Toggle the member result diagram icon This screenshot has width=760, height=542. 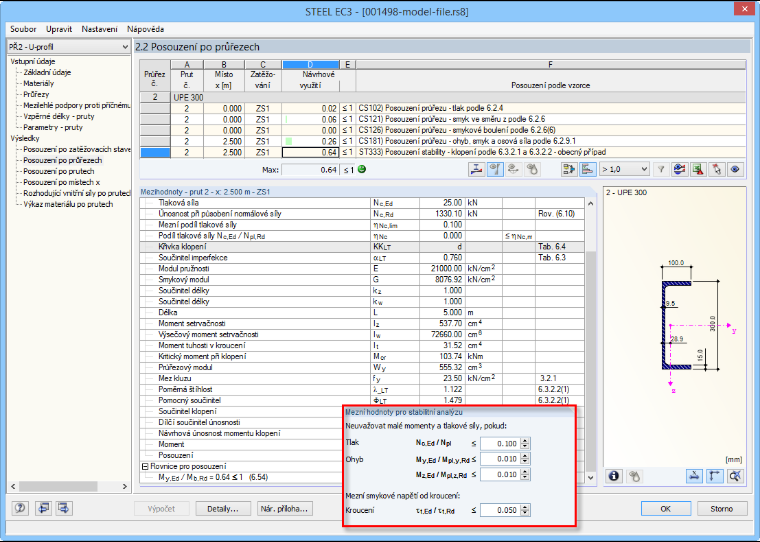(495, 169)
